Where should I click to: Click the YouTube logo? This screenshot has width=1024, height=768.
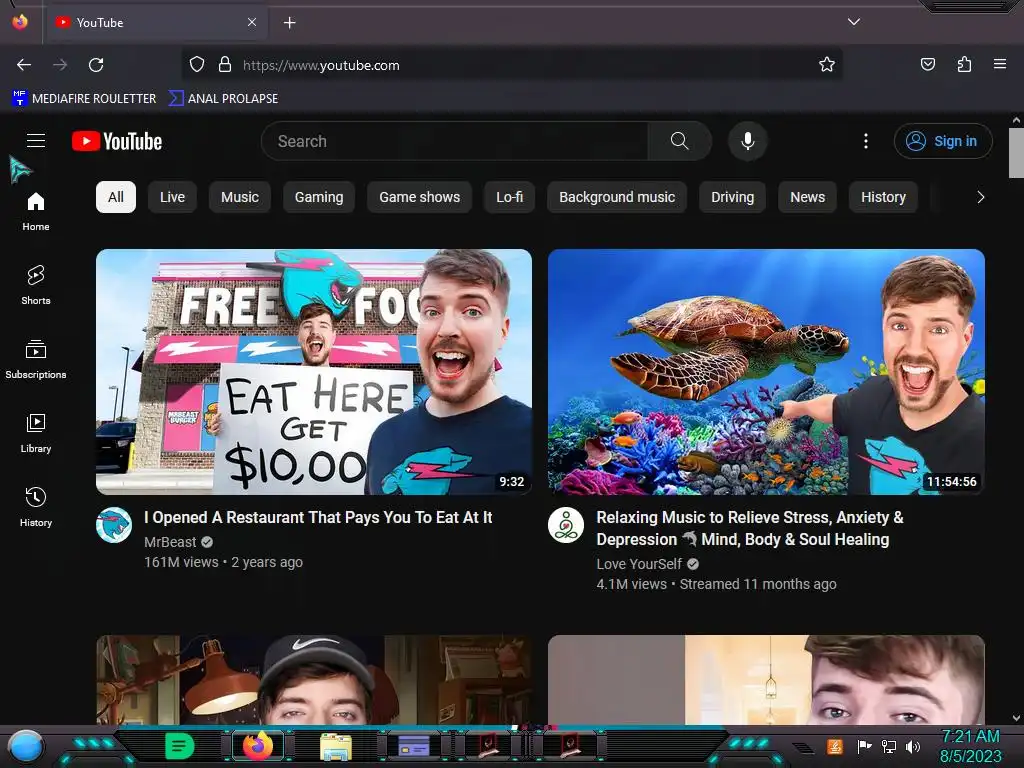click(x=117, y=141)
